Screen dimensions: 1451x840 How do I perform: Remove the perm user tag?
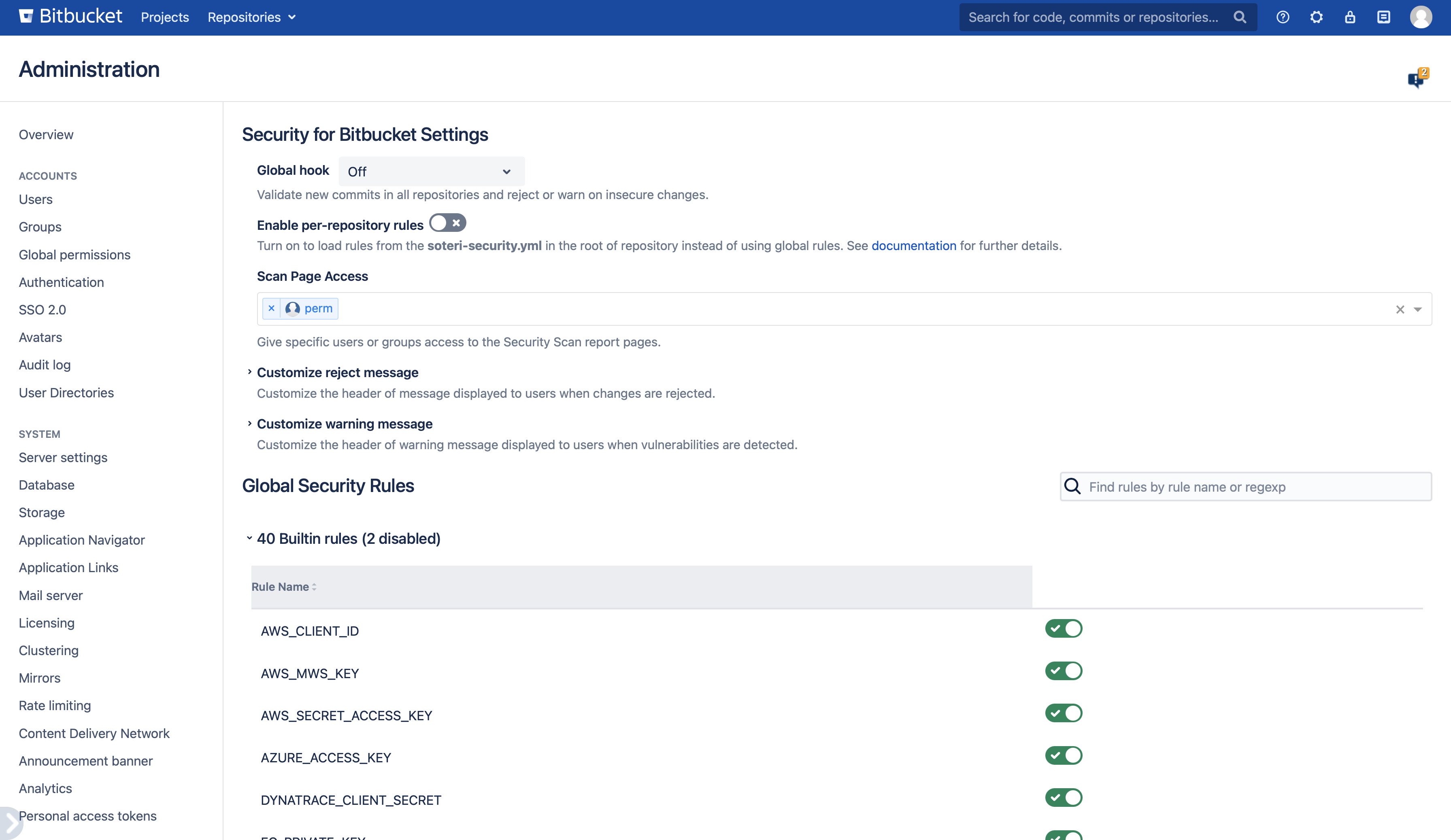271,308
